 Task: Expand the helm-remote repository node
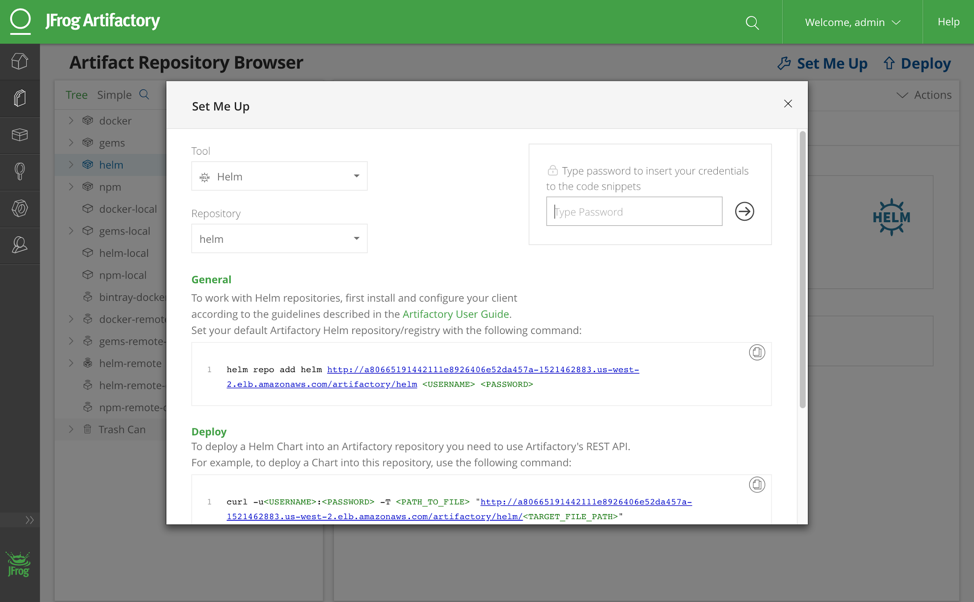71,363
